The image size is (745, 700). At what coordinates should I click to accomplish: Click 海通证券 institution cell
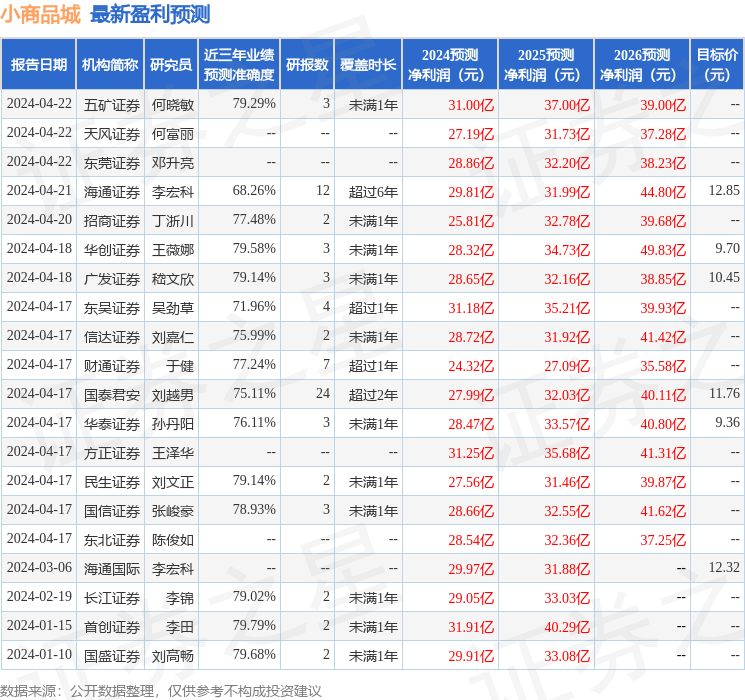(x=112, y=192)
